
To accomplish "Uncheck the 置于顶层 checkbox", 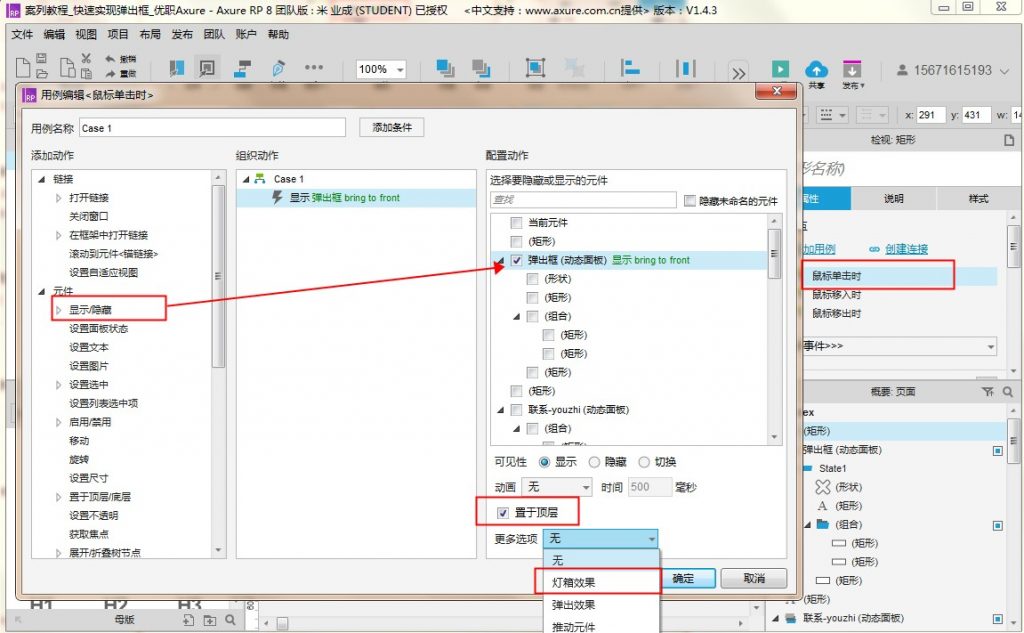I will 503,513.
